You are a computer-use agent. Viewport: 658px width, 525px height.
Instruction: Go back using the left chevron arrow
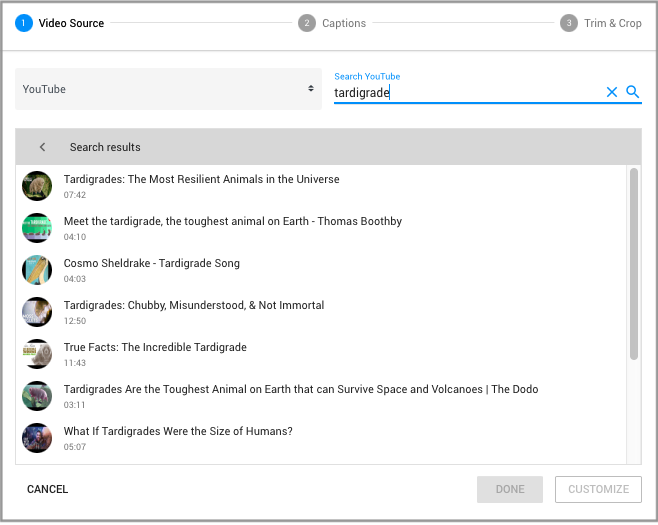[42, 147]
